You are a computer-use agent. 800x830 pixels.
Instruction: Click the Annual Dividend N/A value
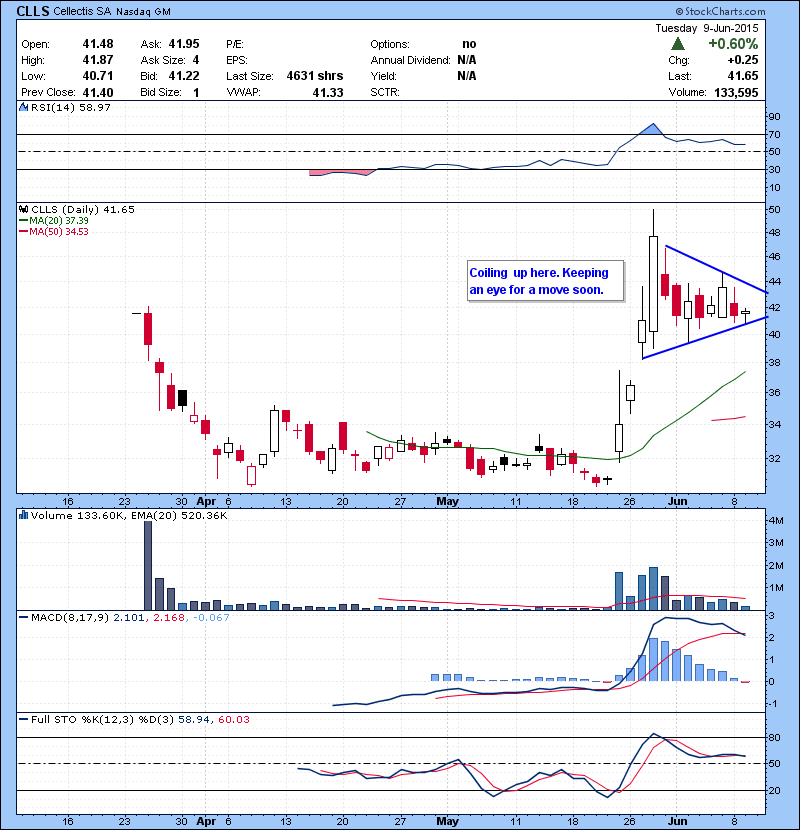pos(466,60)
